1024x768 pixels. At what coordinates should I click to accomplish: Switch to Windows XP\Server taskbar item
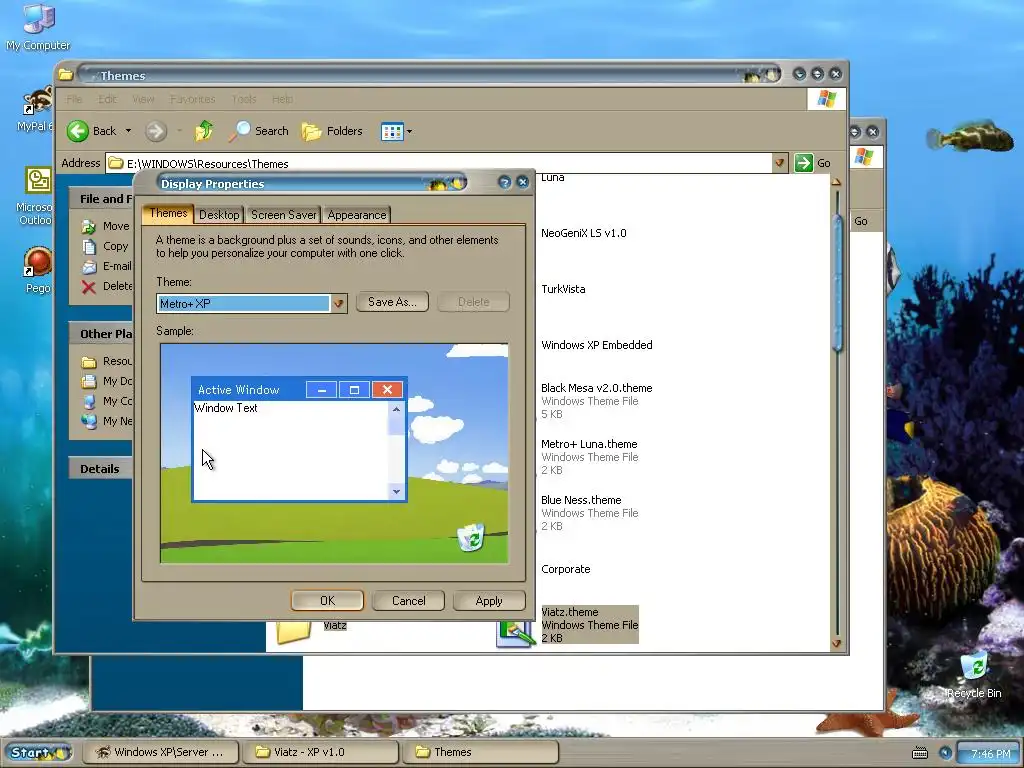tap(159, 752)
